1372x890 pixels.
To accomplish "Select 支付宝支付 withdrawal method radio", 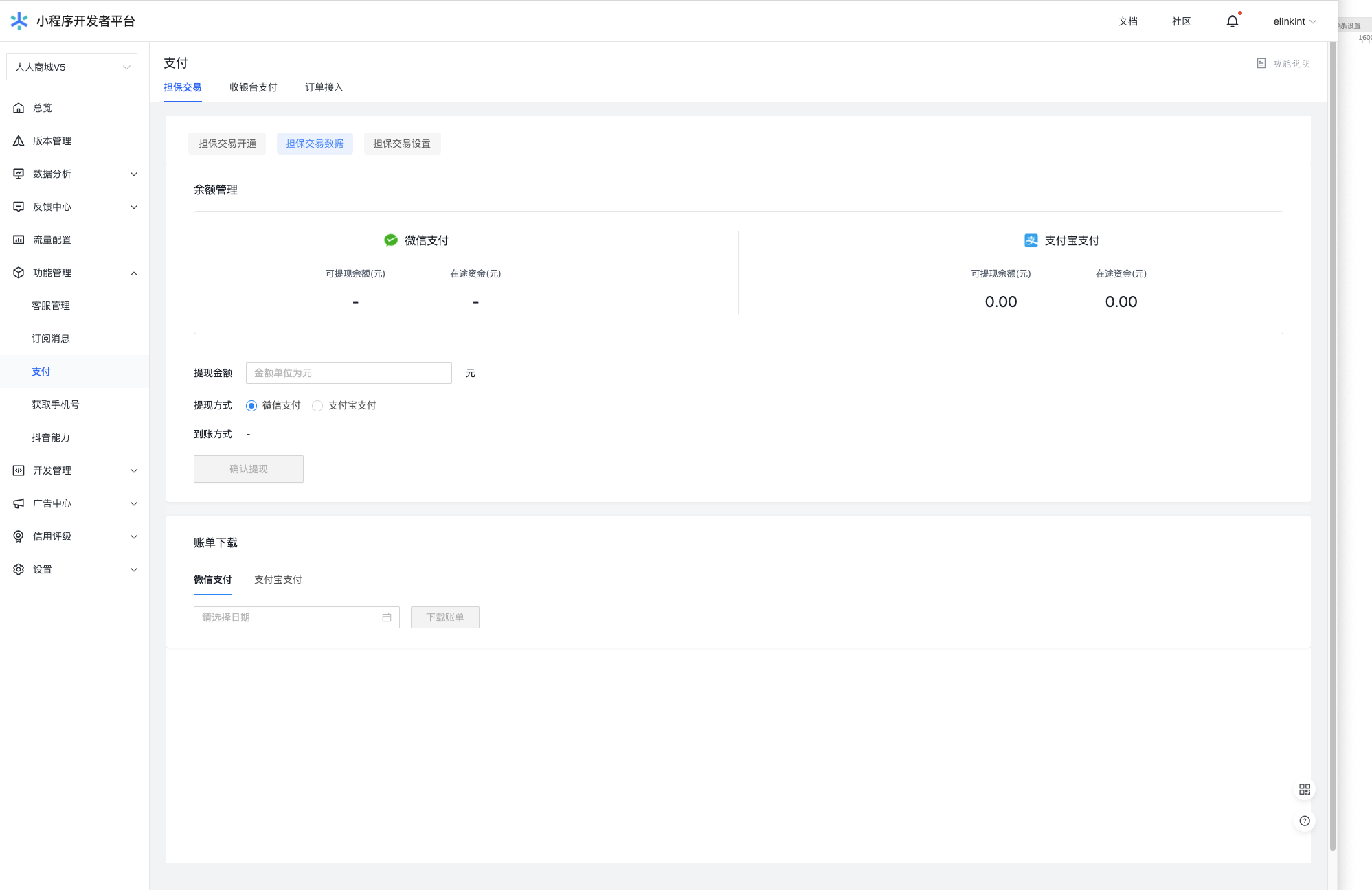I will point(317,406).
